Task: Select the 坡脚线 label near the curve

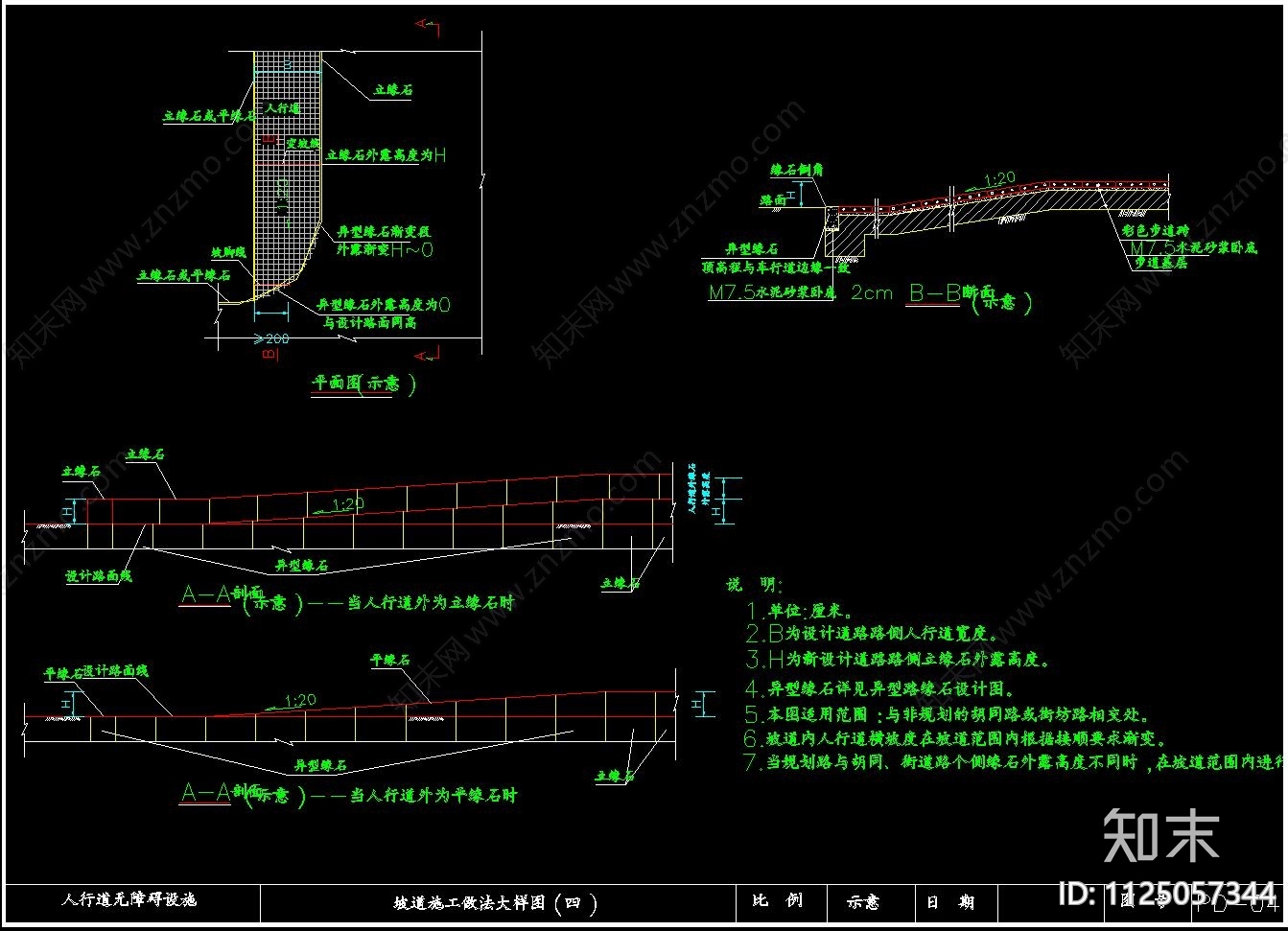Action: point(228,253)
